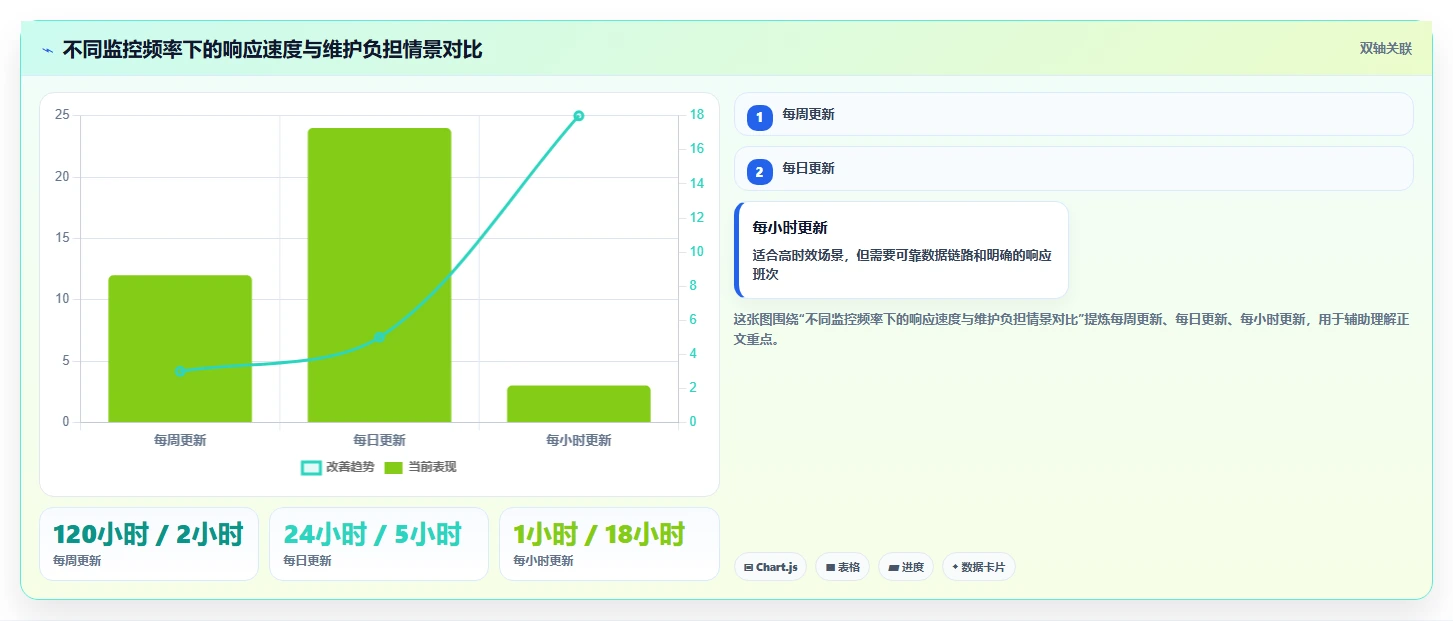Viewport: 1453px width, 621px height.
Task: Open the 24小时 / 5小时 data card
Action: [379, 544]
